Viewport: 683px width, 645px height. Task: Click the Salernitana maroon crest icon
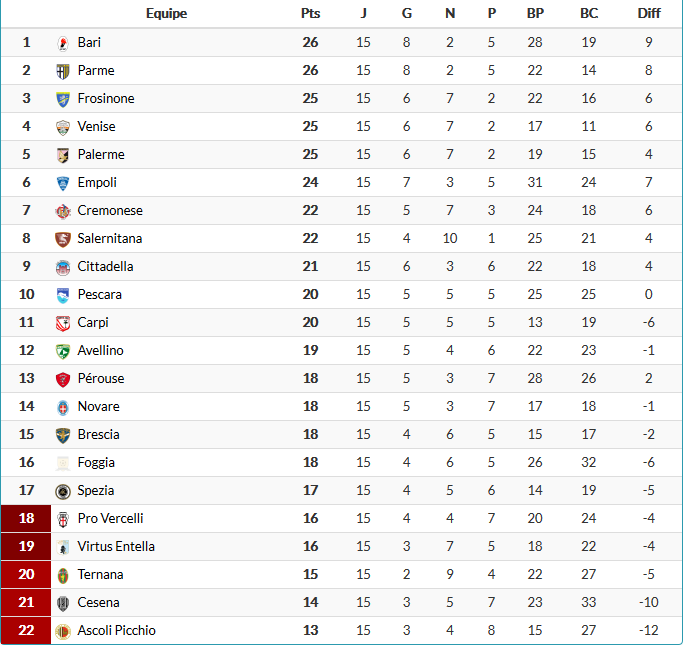(x=63, y=239)
